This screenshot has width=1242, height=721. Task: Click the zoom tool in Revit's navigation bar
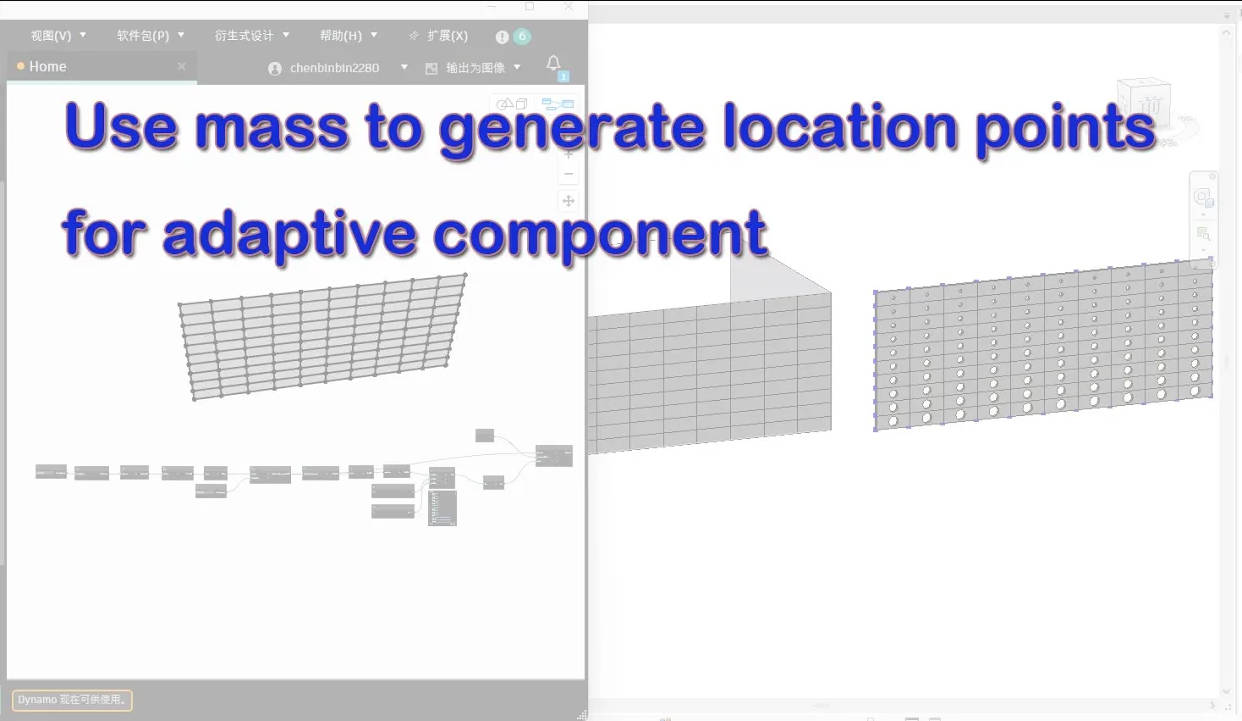point(1203,230)
